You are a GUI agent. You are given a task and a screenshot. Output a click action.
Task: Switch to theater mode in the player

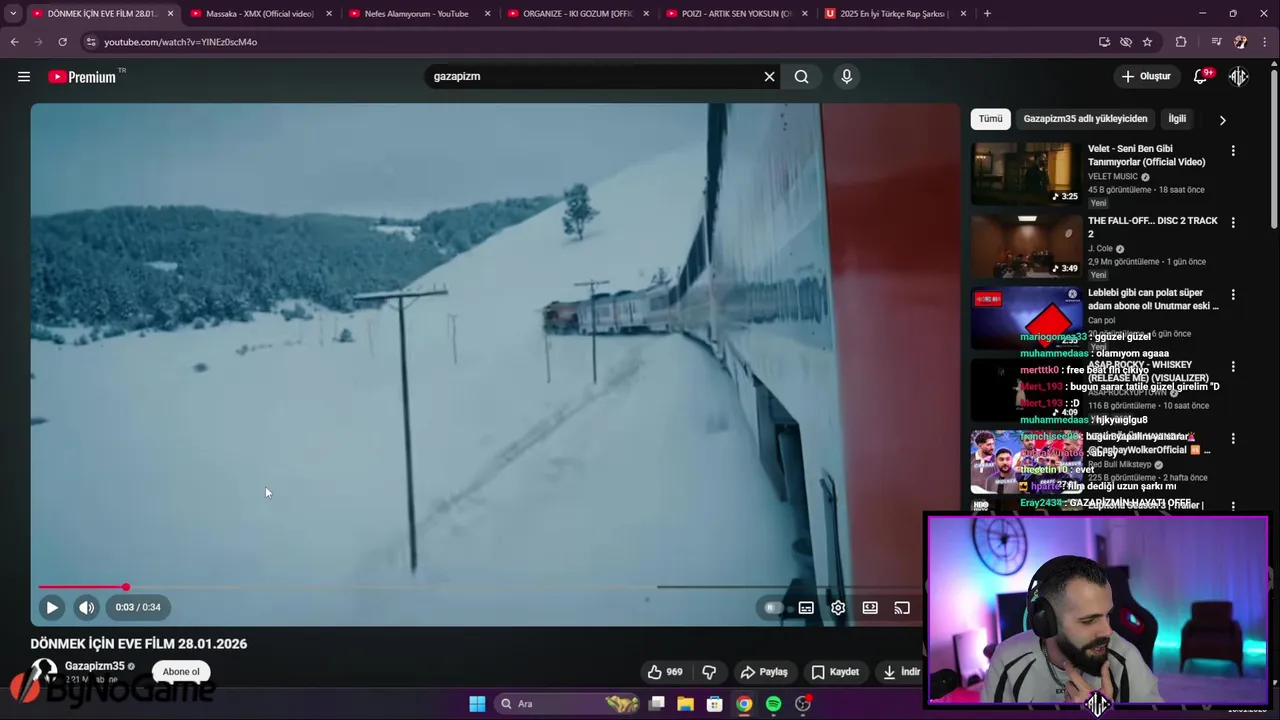click(870, 607)
